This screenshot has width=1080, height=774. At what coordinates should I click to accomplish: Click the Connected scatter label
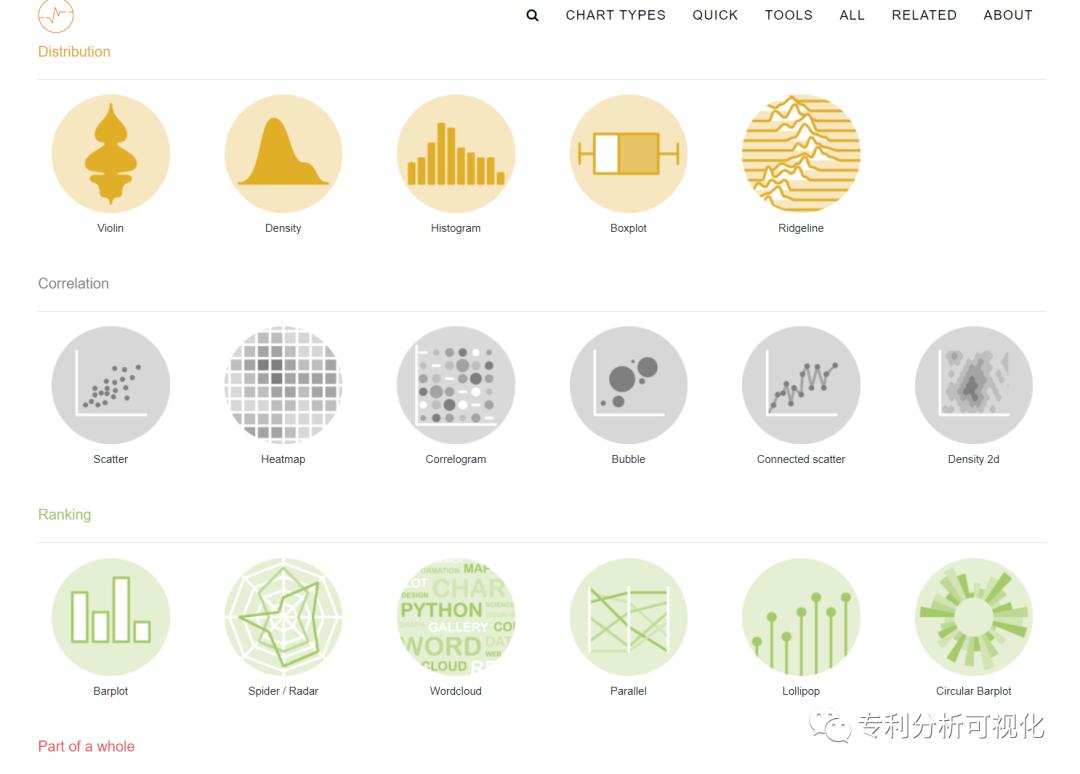[x=801, y=459]
